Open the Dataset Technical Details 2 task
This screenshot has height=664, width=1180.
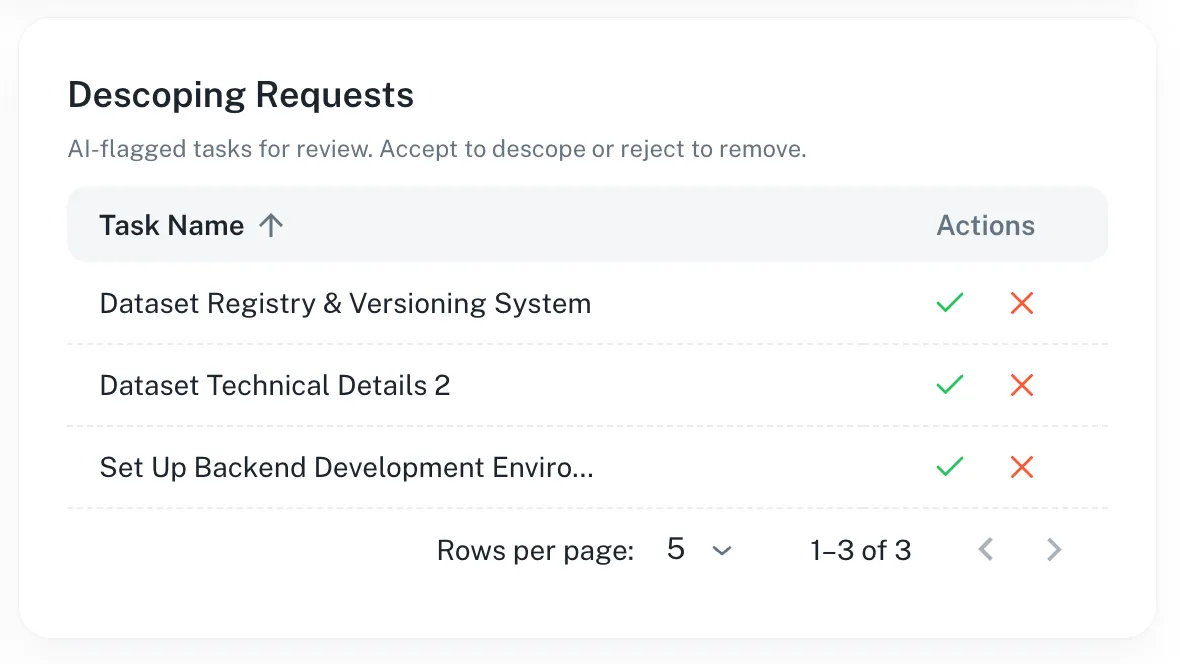coord(275,385)
